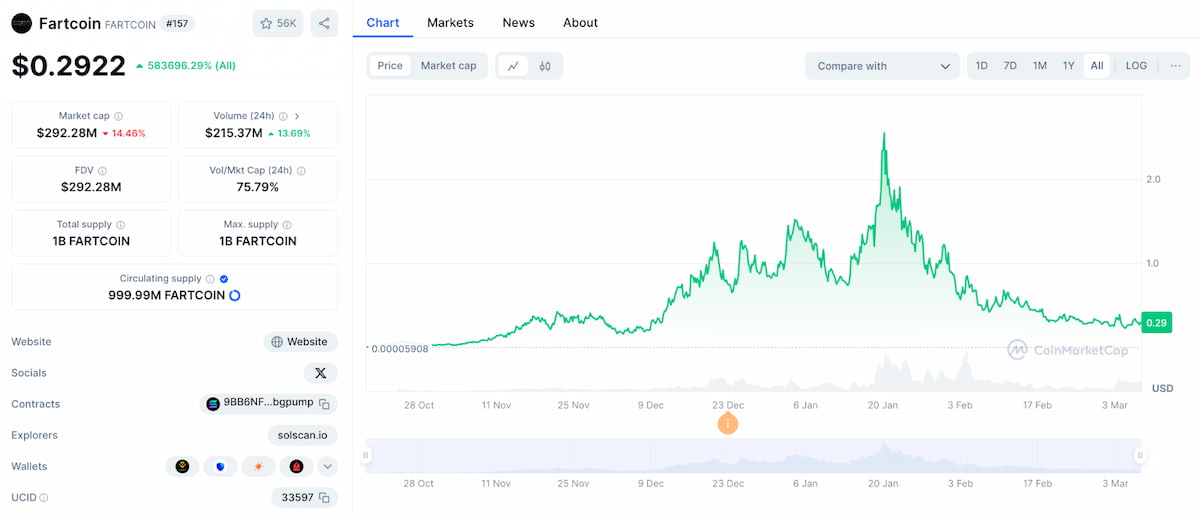The width and height of the screenshot is (1200, 515).
Task: Click the 75.79% Vol/Mkt Cap value
Action: coord(258,187)
